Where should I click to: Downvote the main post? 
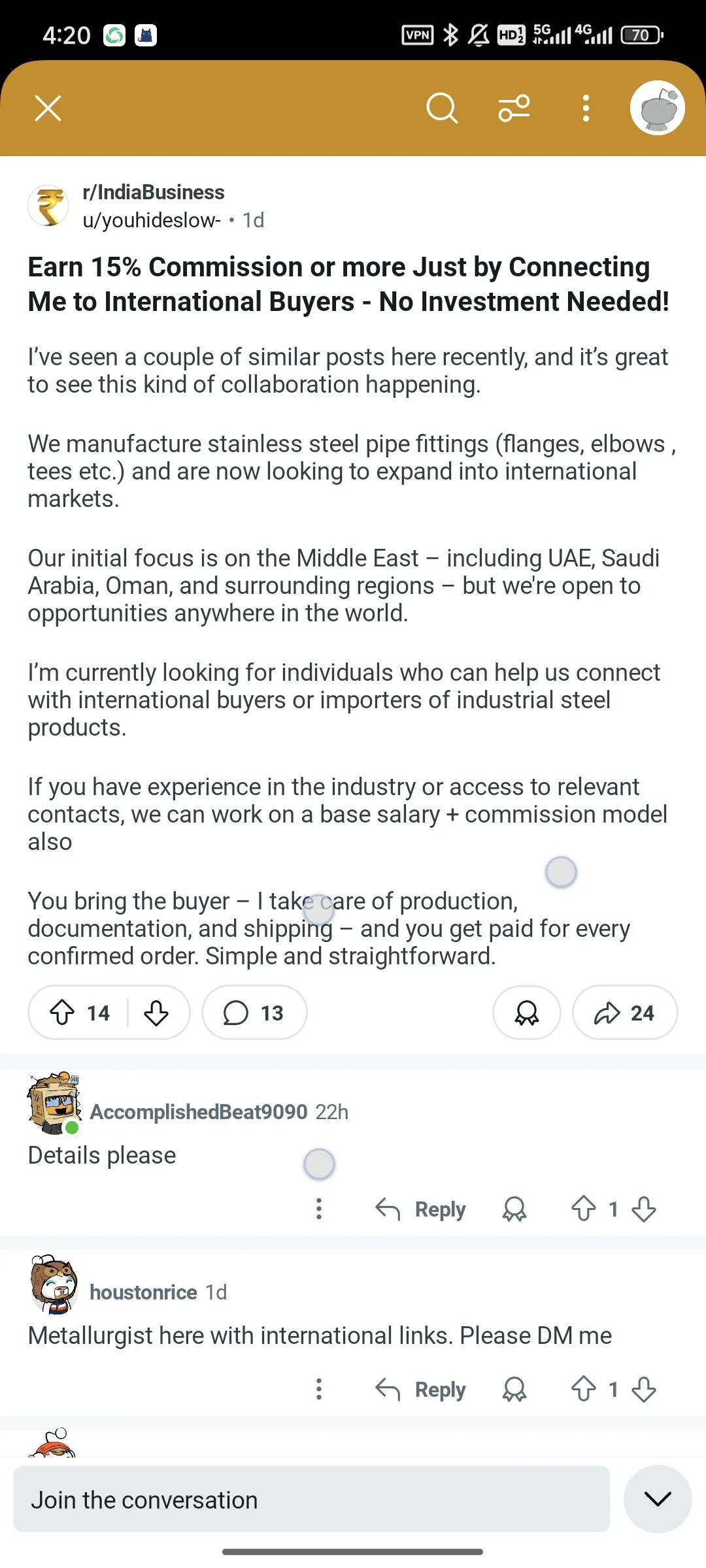coord(156,1013)
